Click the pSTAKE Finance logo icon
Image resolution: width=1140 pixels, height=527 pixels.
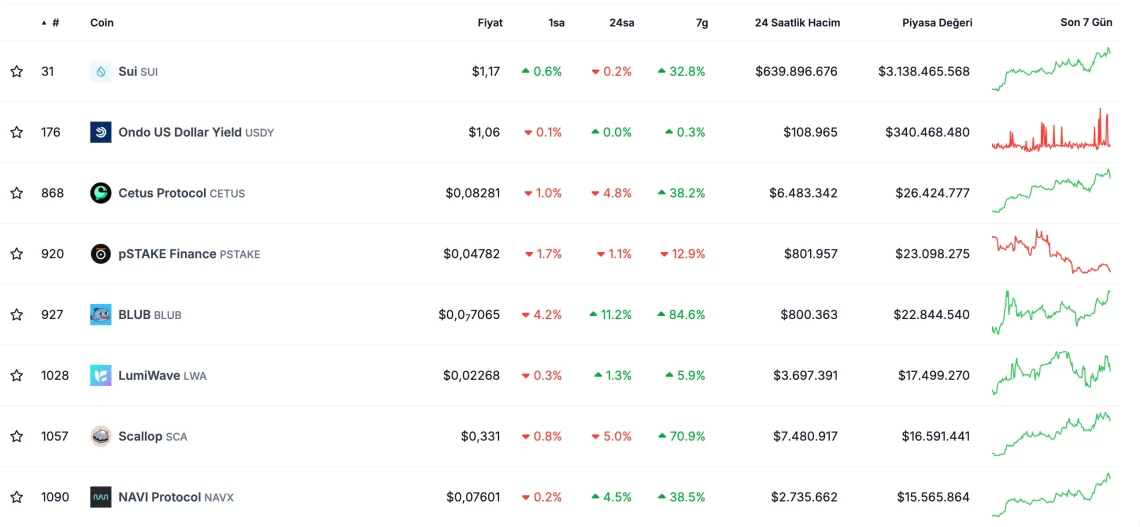coord(100,254)
